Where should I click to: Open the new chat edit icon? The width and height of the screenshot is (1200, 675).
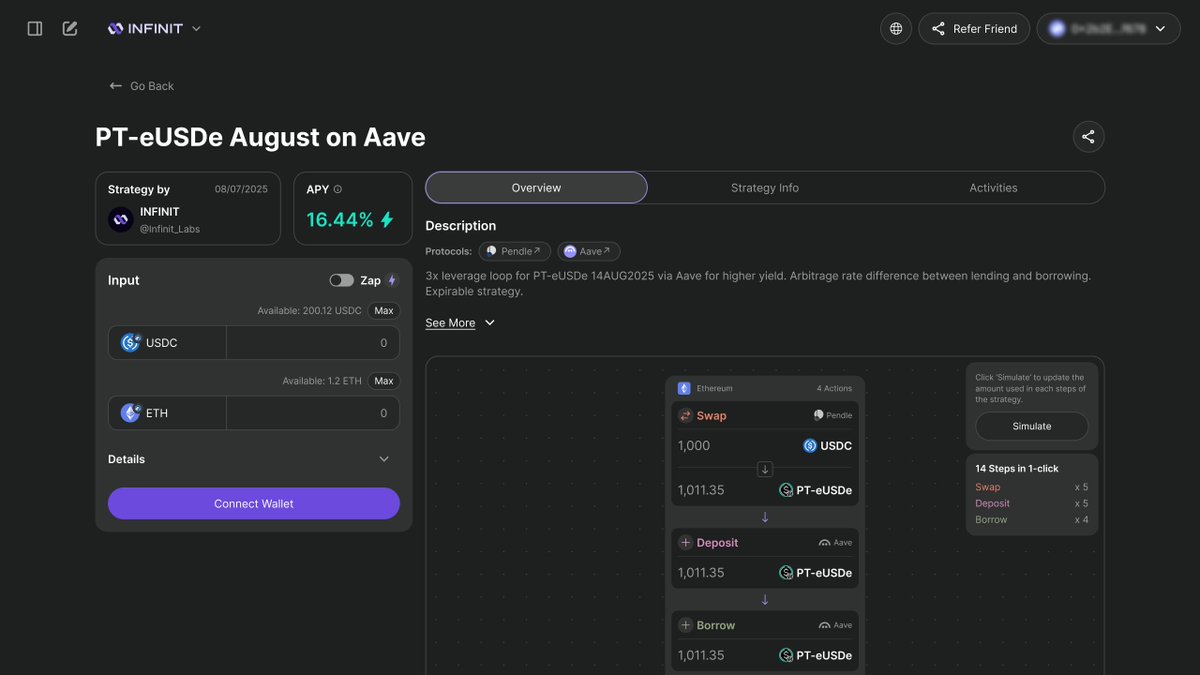pyautogui.click(x=70, y=29)
